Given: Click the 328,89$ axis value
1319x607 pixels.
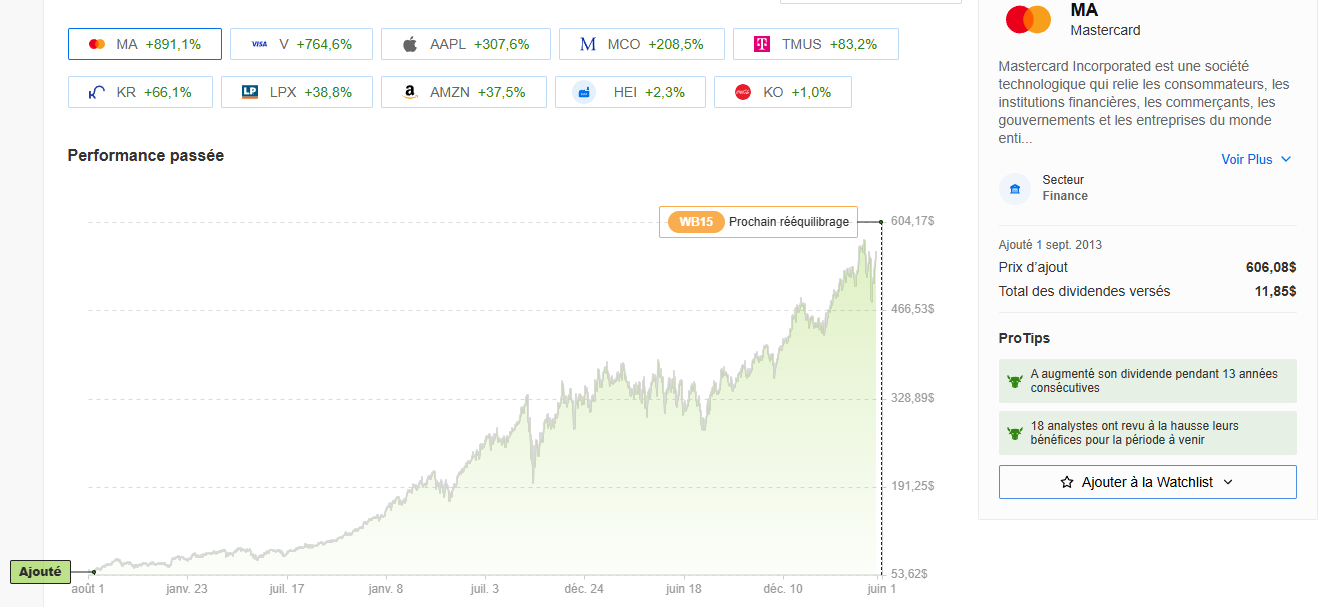Looking at the screenshot, I should 912,398.
